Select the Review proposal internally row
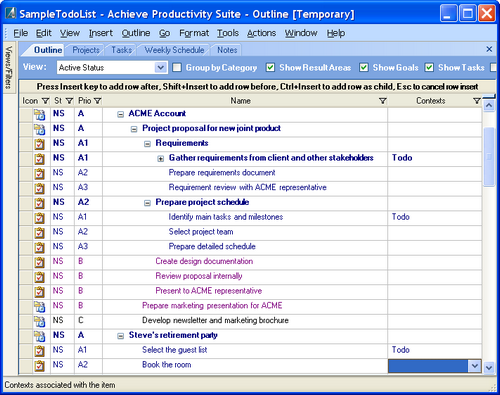 click(x=199, y=276)
